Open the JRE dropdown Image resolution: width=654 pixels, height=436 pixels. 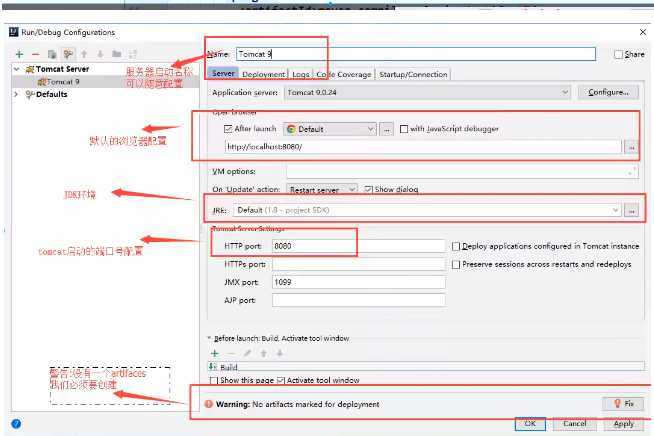(x=428, y=210)
